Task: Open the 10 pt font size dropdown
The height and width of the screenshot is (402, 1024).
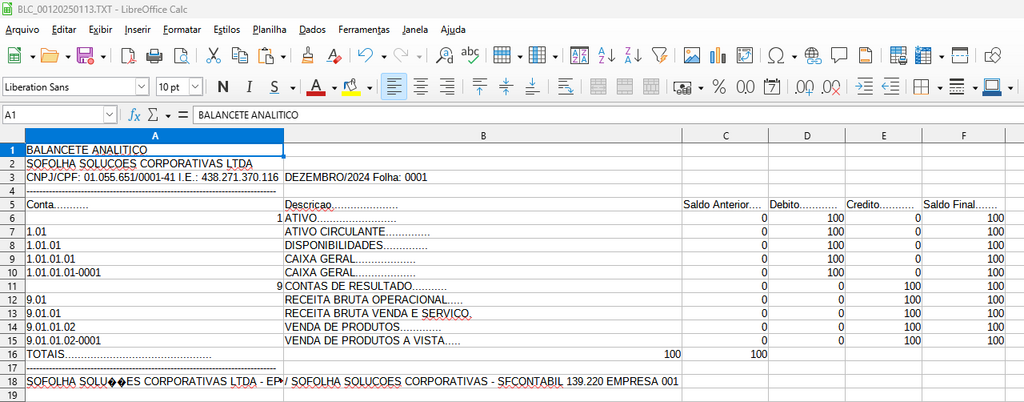Action: point(196,87)
